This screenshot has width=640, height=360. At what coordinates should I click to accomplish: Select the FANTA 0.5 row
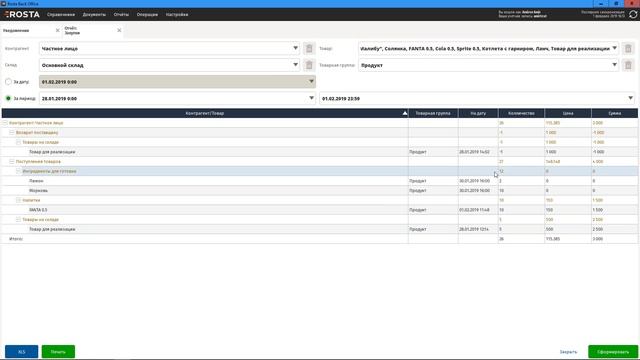pos(320,210)
